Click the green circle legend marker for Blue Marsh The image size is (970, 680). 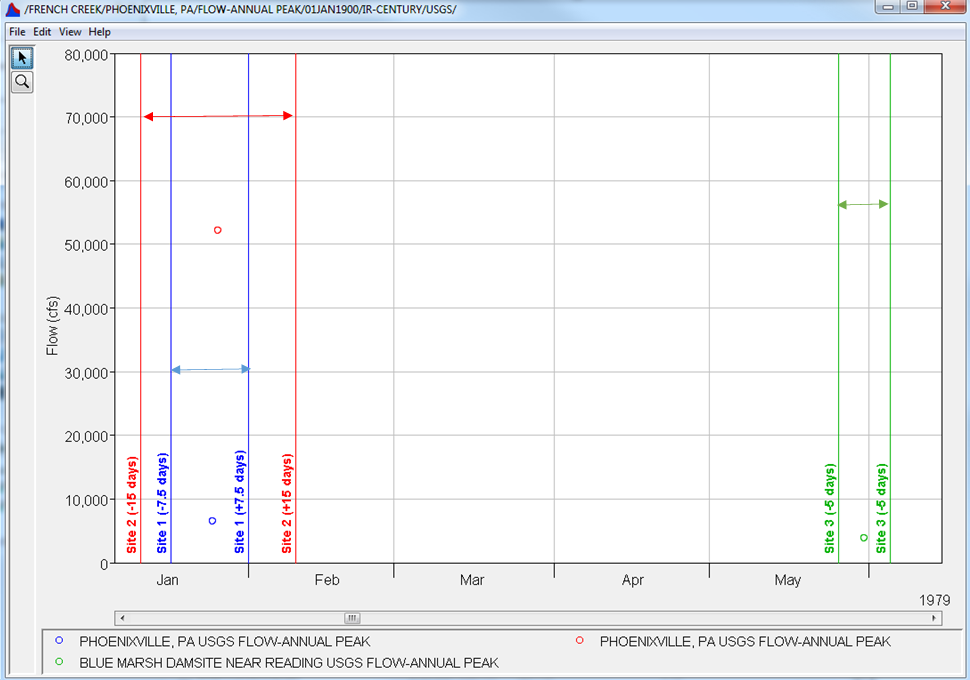[60, 662]
